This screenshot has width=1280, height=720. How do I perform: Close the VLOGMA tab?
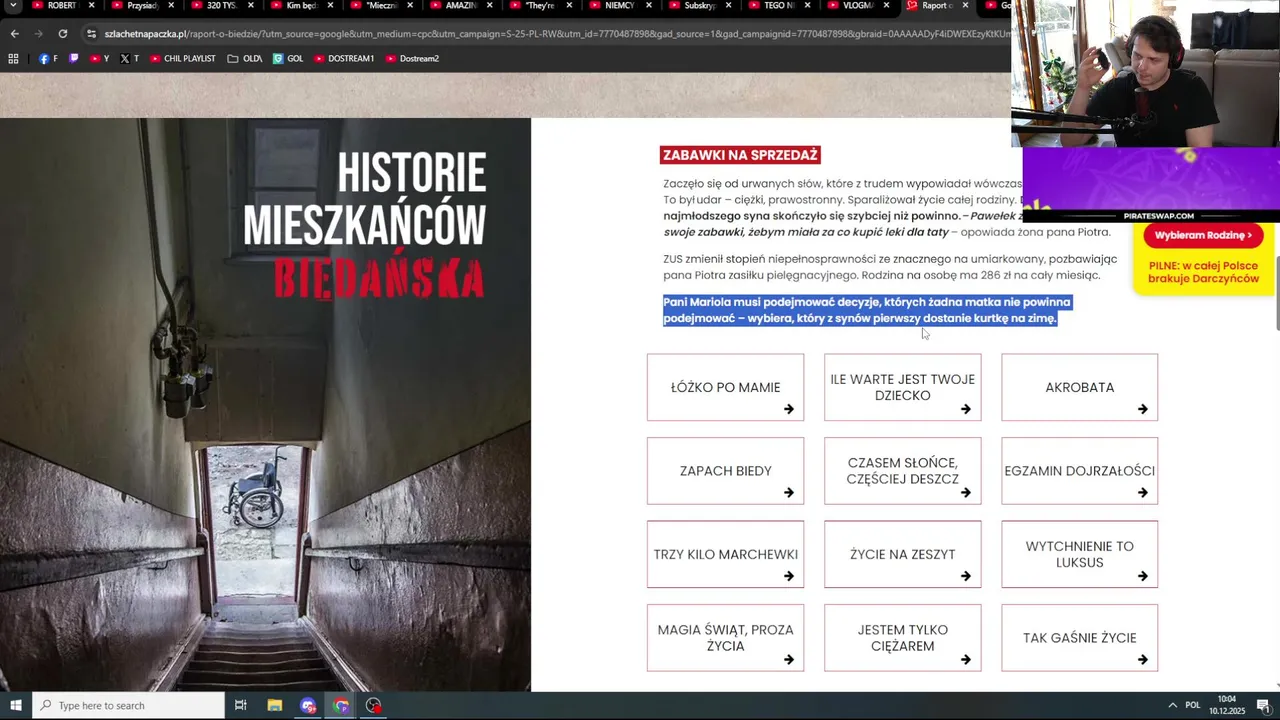pos(887,6)
